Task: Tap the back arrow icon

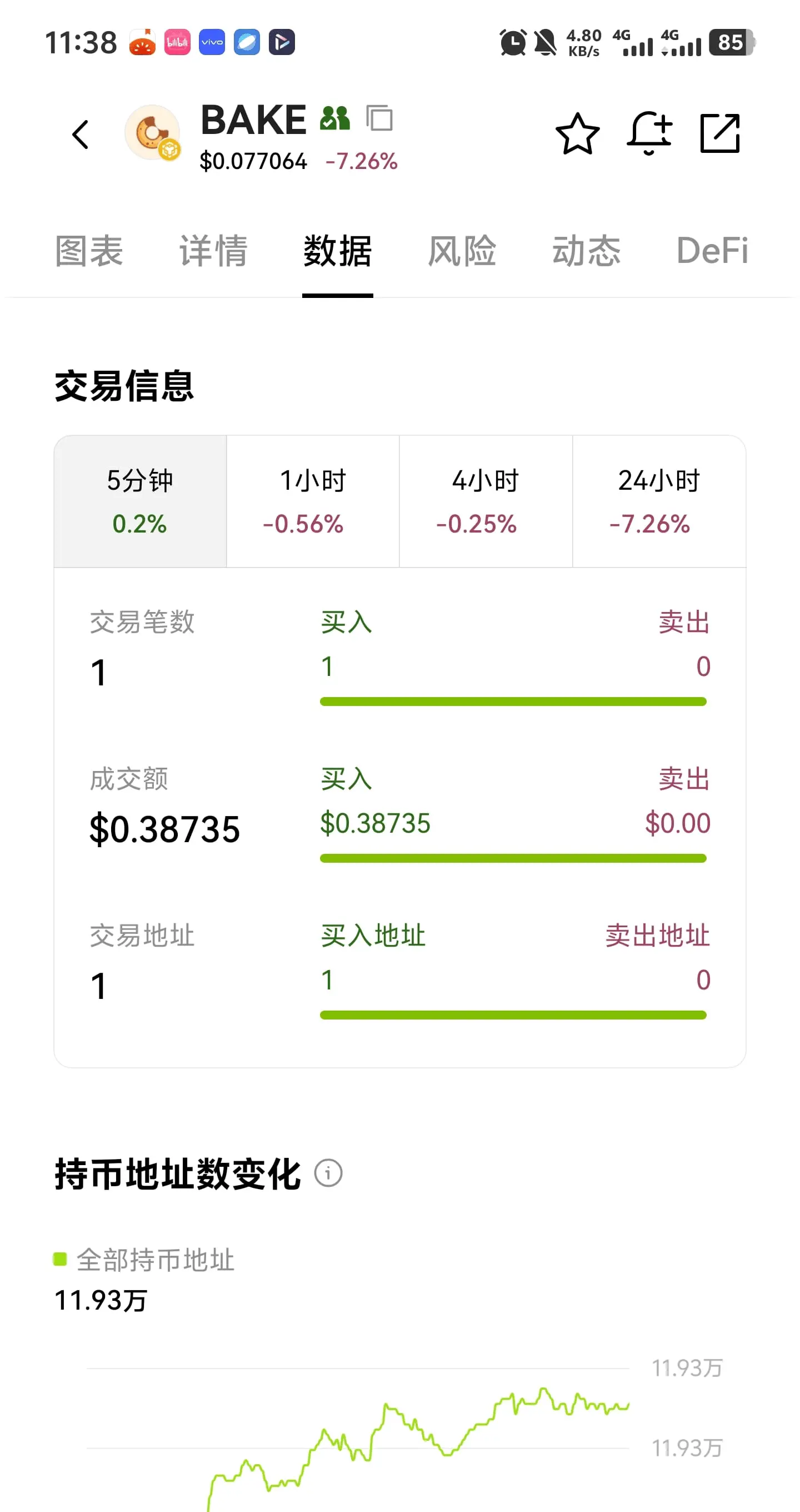Action: [x=81, y=135]
